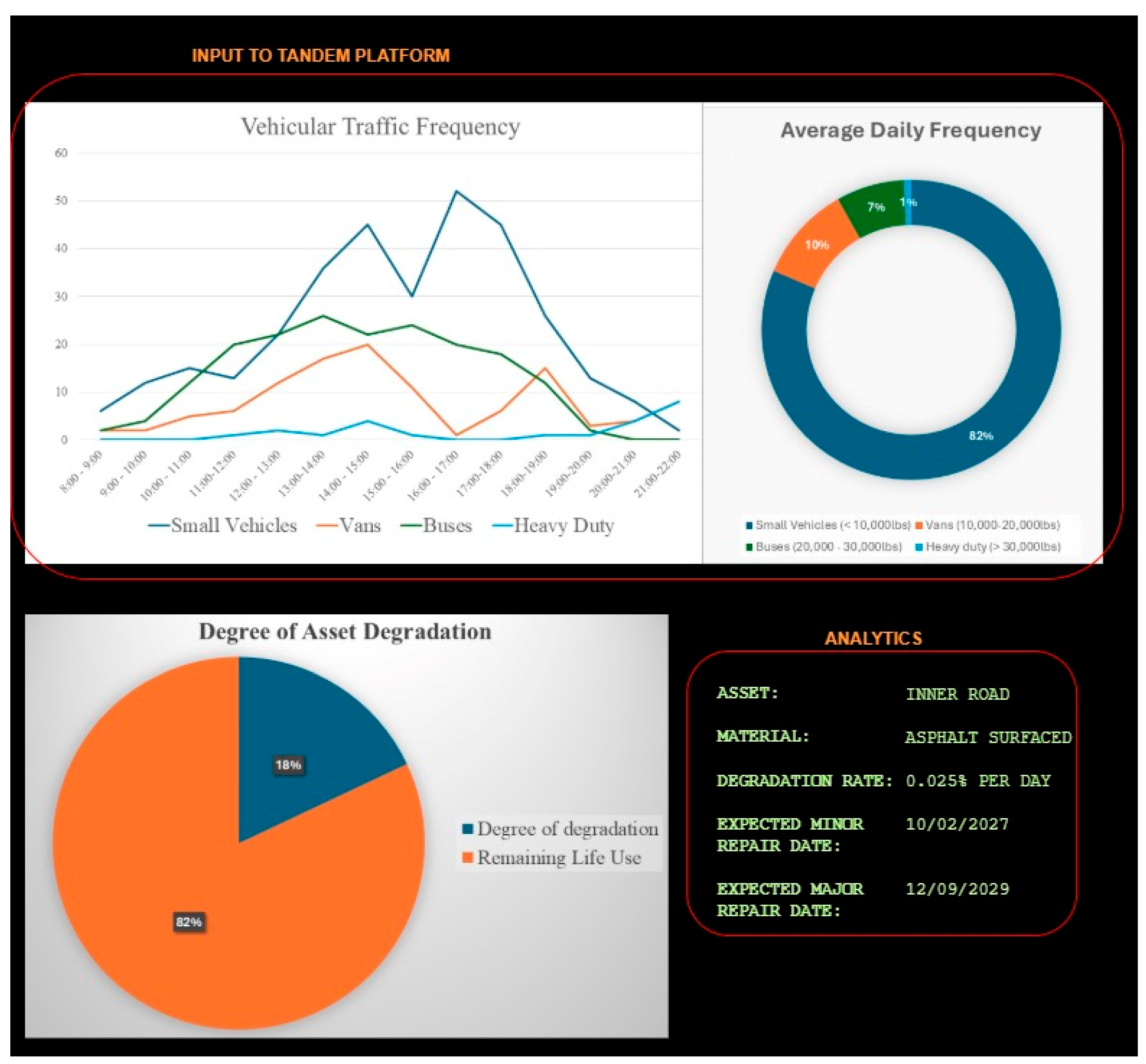Click the INNER ROAD asset value
The image size is (1146, 1064).
(957, 694)
